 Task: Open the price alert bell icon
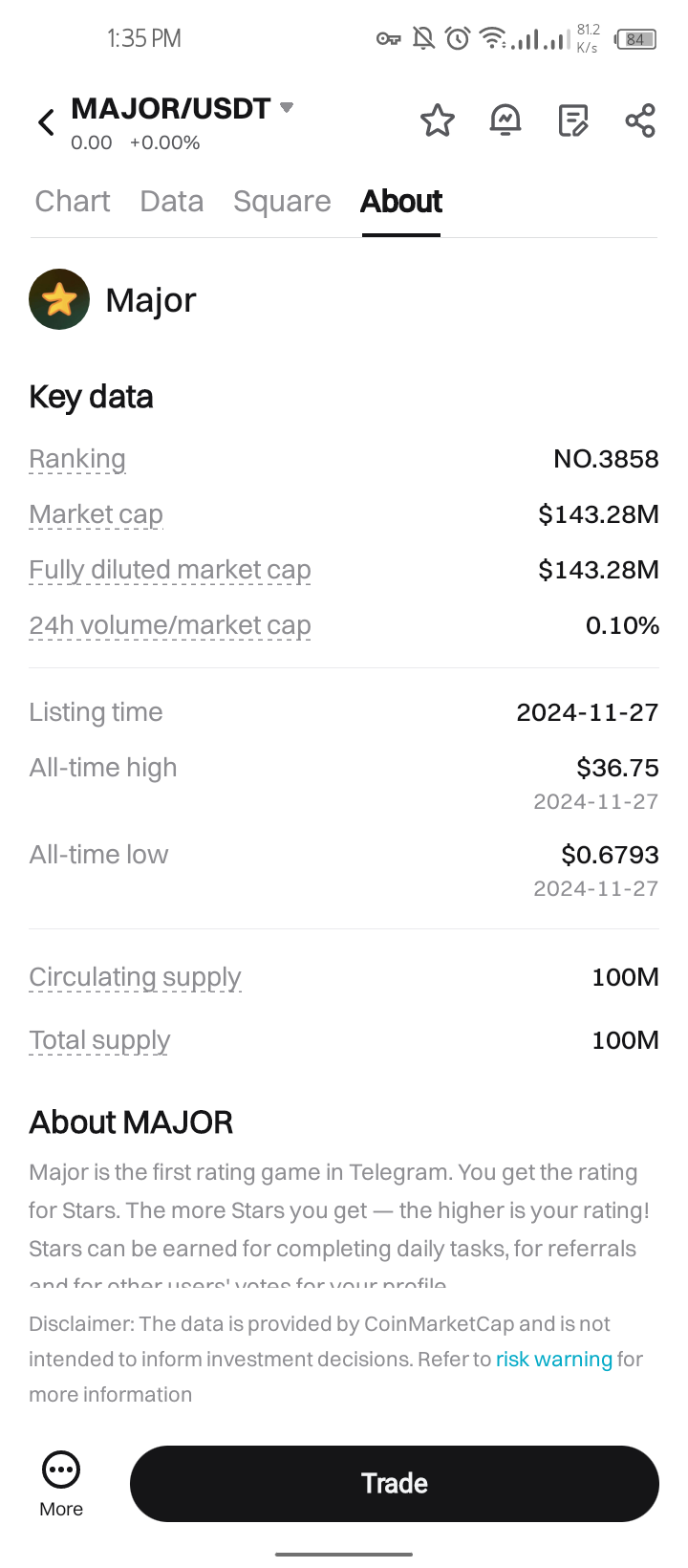tap(505, 120)
